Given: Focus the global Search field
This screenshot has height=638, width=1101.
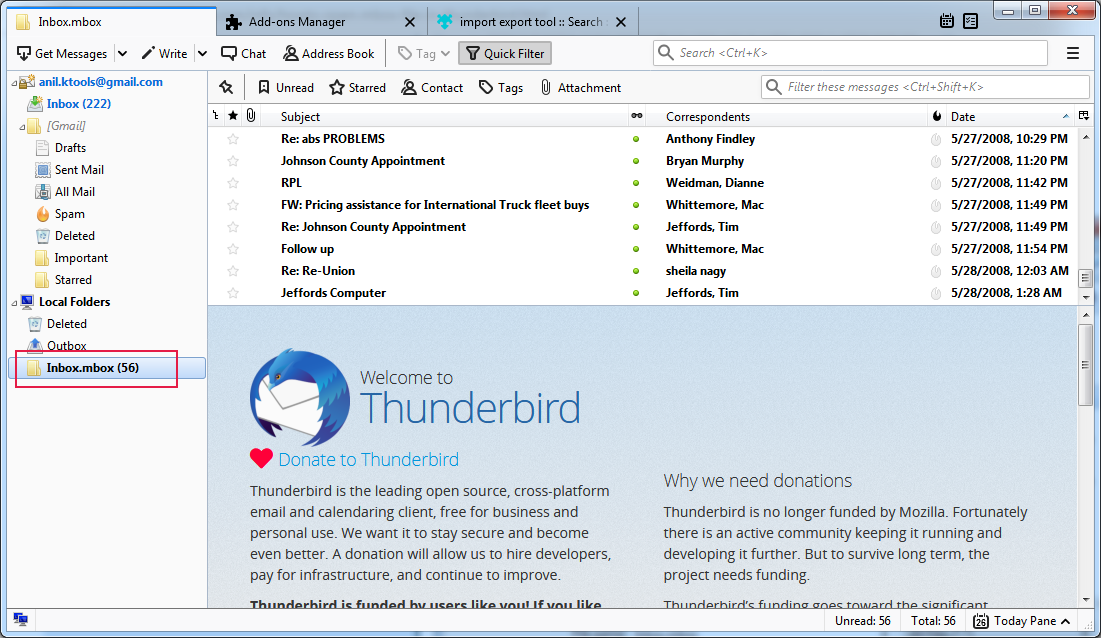Looking at the screenshot, I should pyautogui.click(x=850, y=53).
